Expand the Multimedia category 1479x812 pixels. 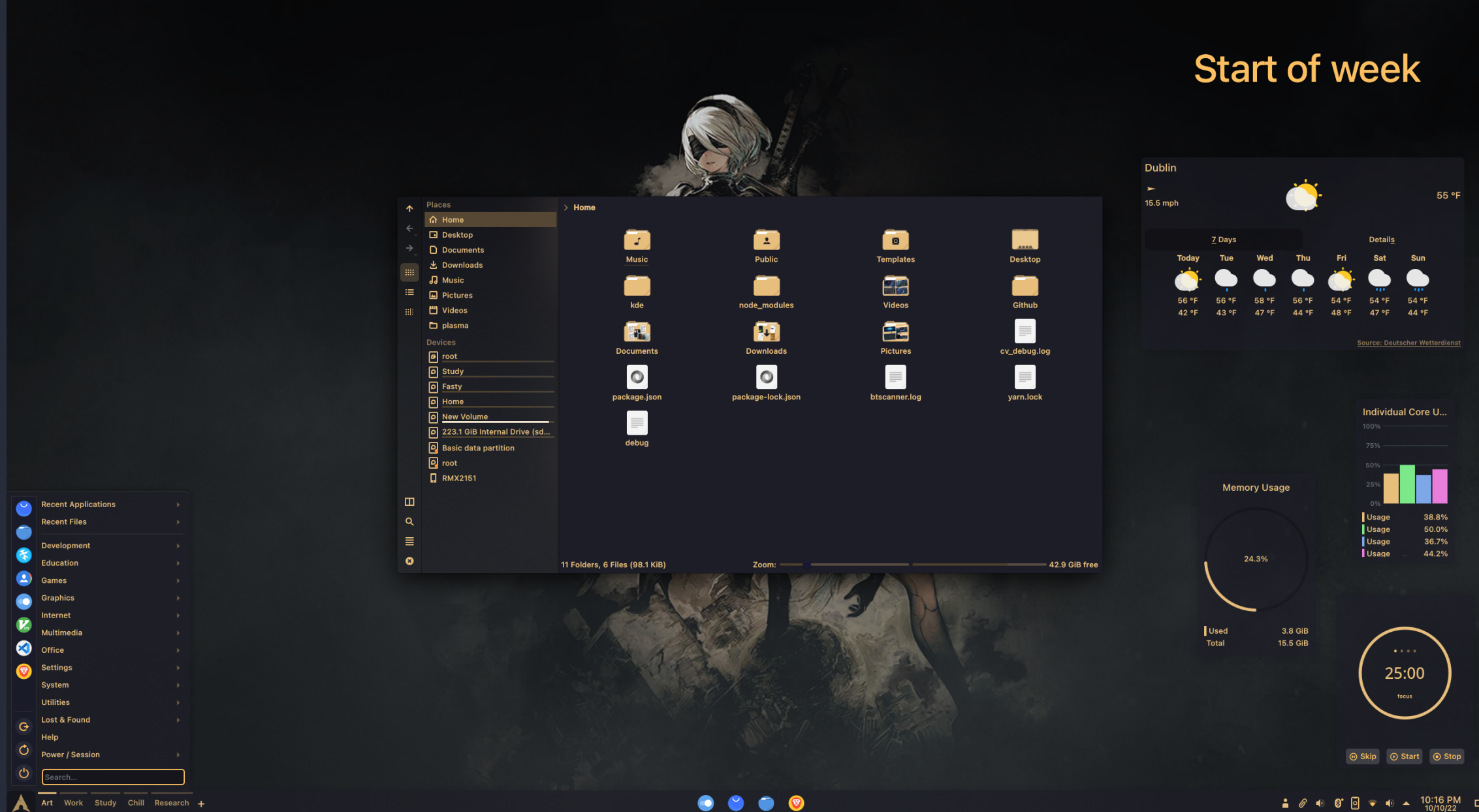[111, 633]
